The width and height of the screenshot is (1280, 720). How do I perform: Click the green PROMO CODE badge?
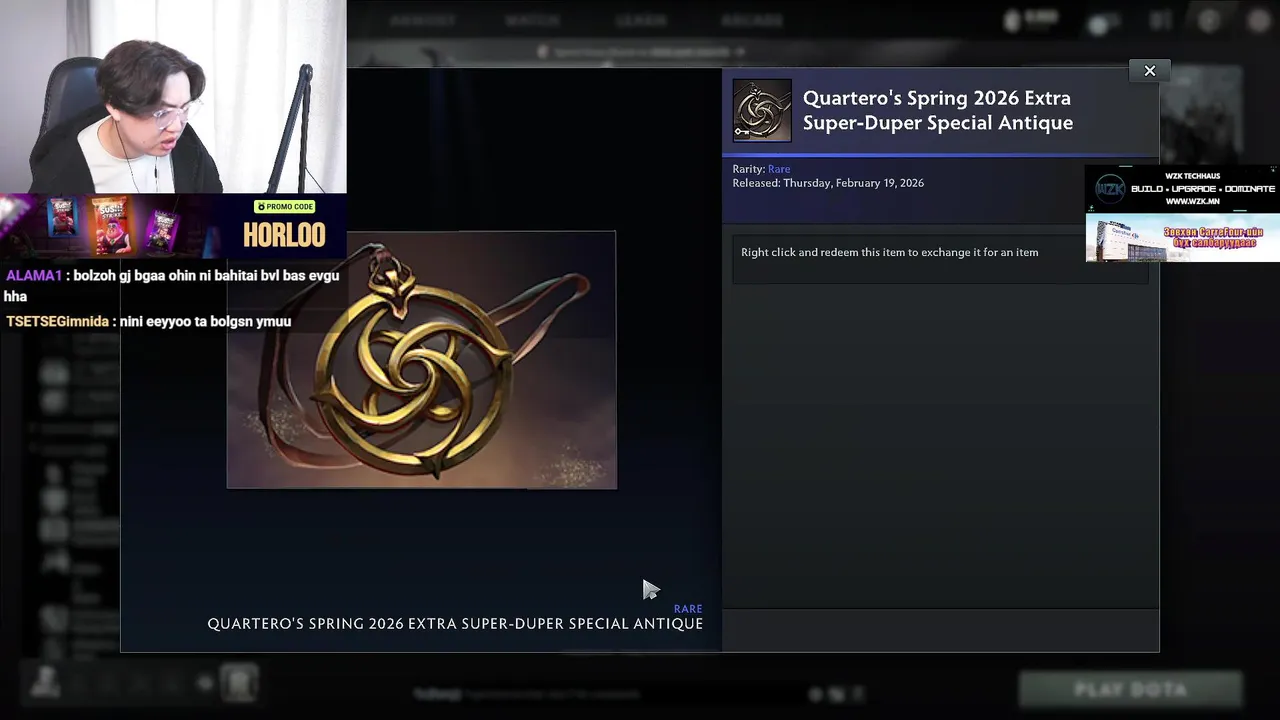pos(285,206)
